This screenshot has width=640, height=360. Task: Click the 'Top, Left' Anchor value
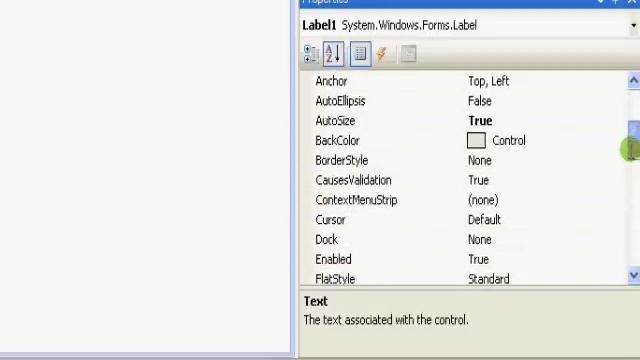point(488,81)
